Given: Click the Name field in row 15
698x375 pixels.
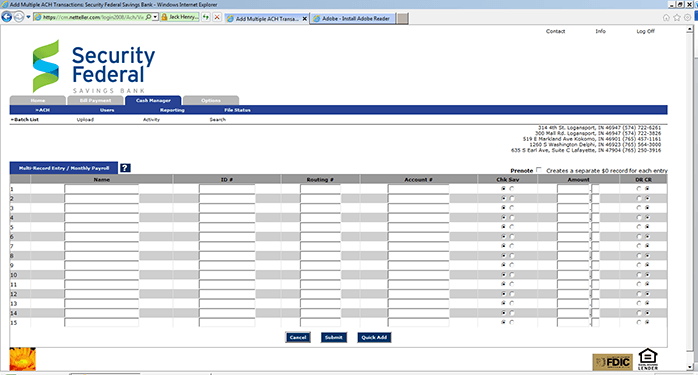Looking at the screenshot, I should coord(101,322).
